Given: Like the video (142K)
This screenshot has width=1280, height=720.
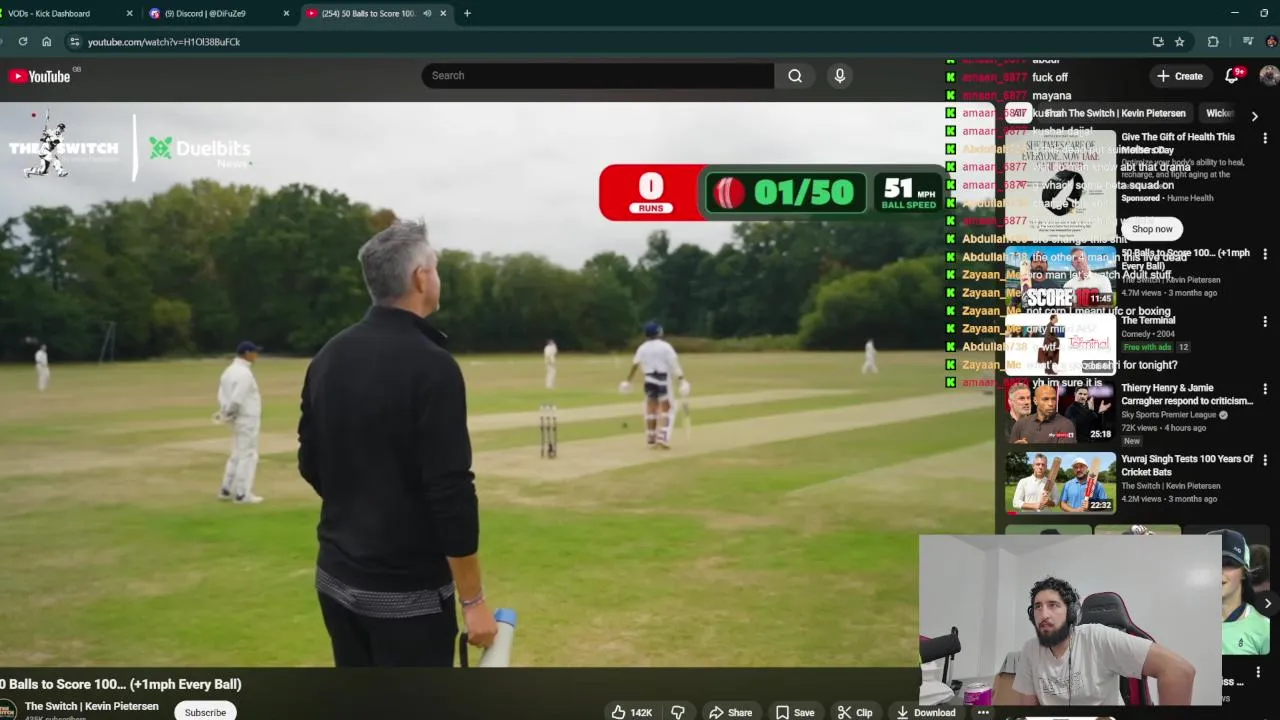Looking at the screenshot, I should point(631,712).
